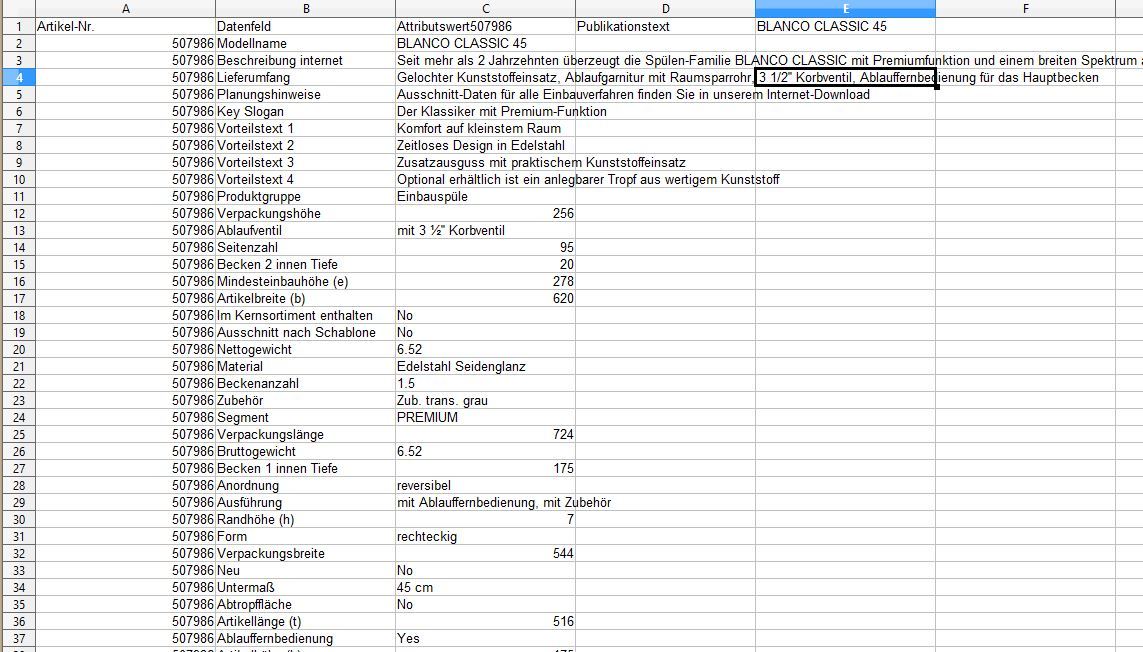Click the 'Vorteilstext 3' cell

point(305,163)
